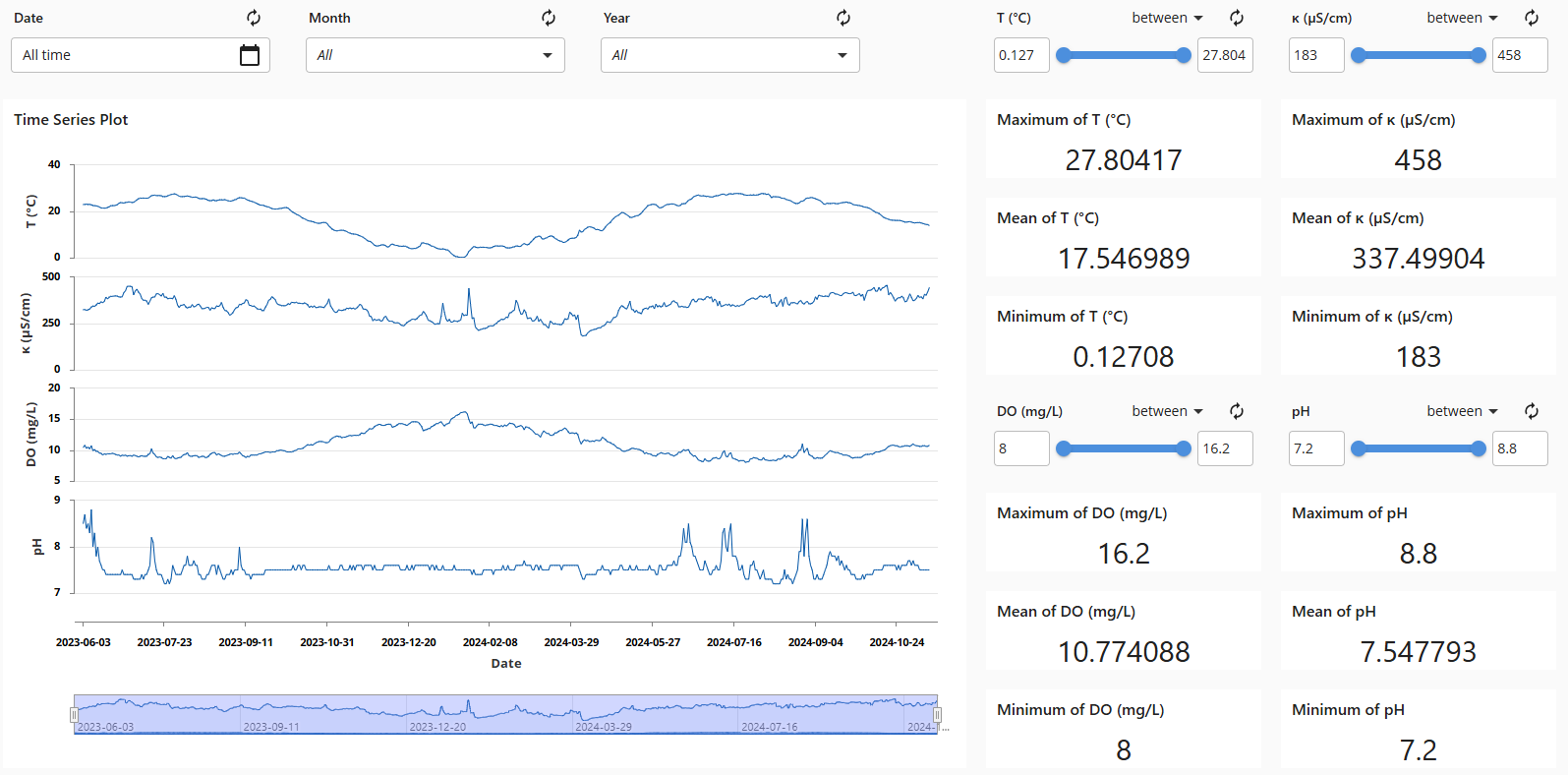Change the DO (mg/L) 'between' operator
The height and width of the screenshot is (775, 1568).
click(x=1167, y=411)
